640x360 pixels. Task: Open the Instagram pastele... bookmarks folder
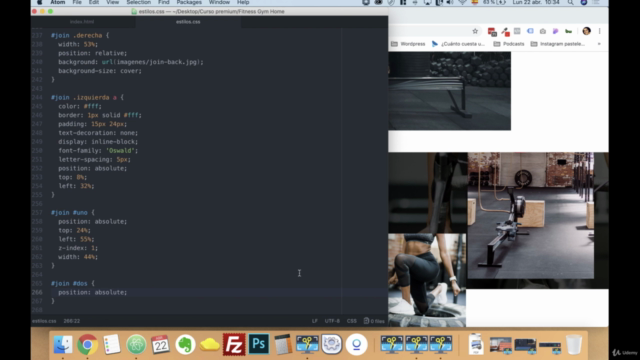(558, 44)
